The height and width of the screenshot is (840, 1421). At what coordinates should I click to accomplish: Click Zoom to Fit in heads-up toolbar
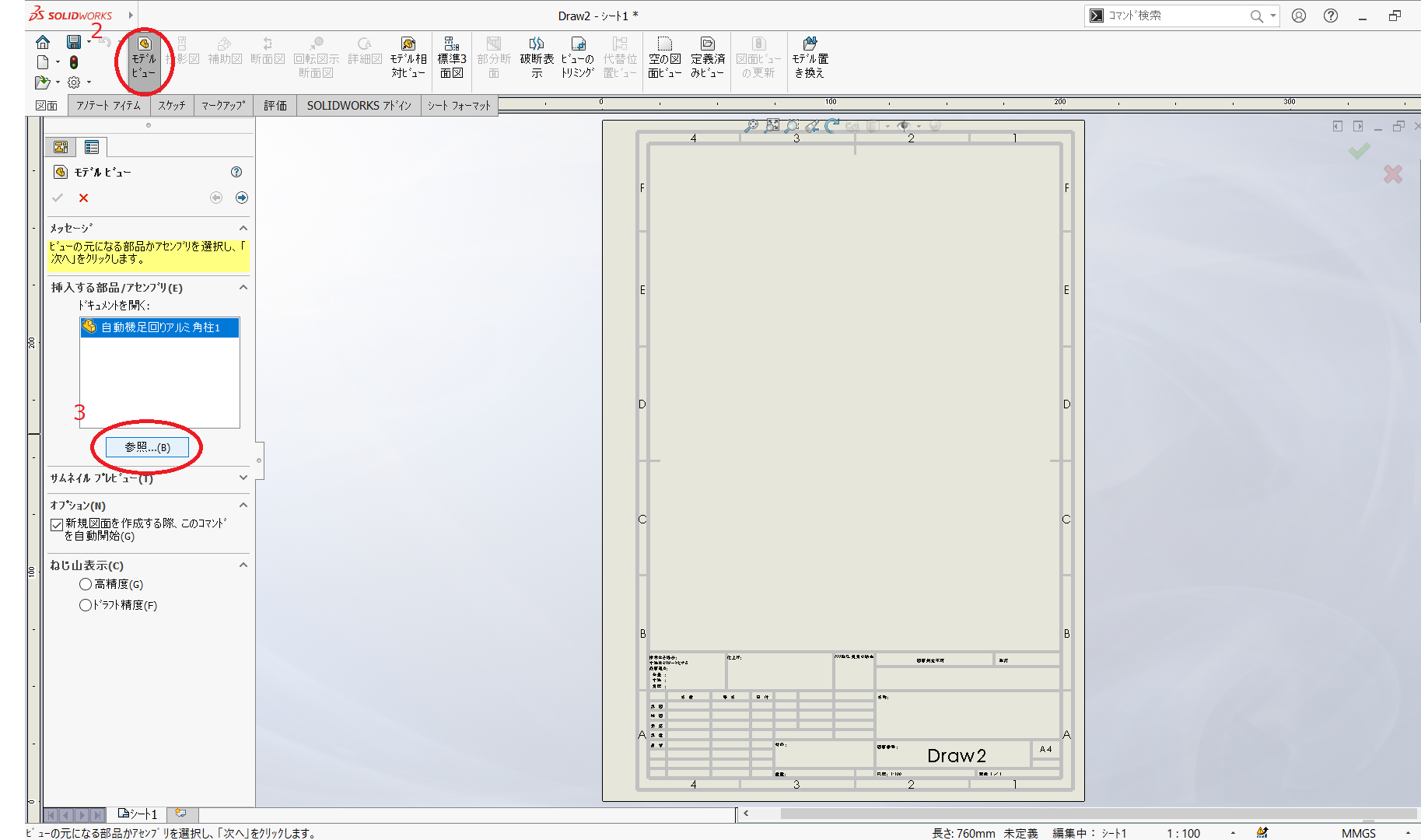[772, 125]
